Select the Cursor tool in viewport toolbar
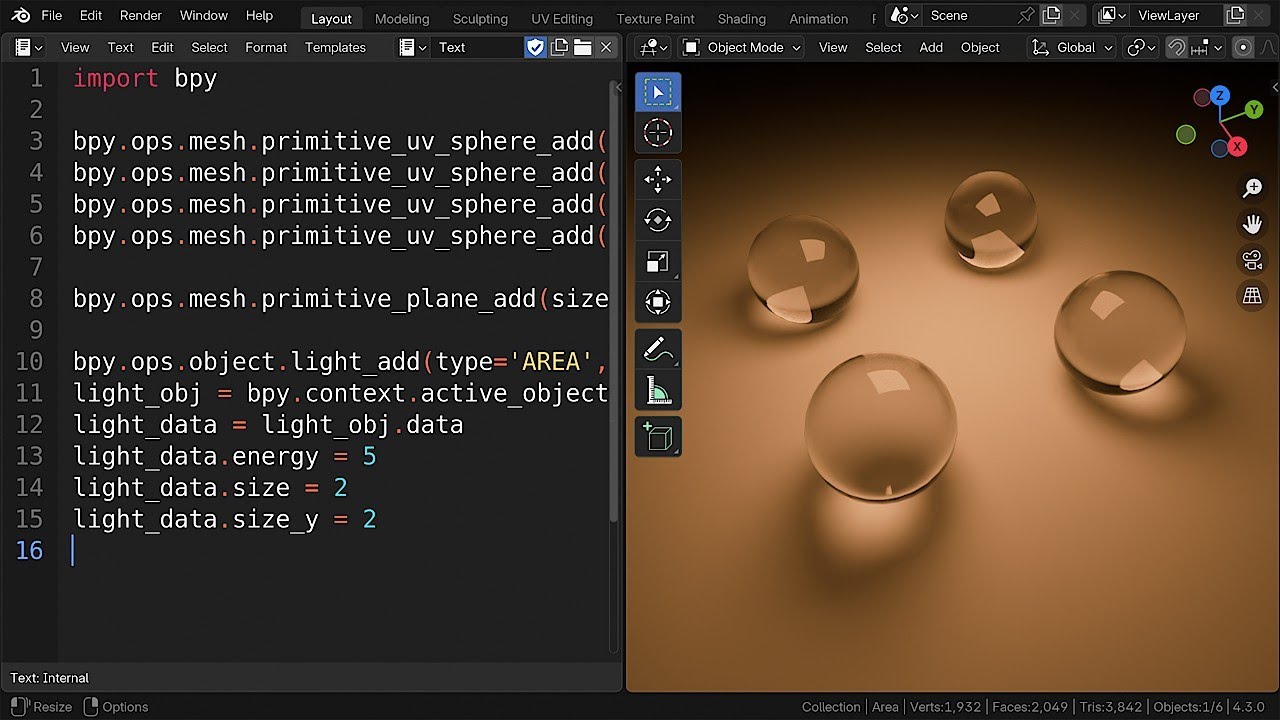Image resolution: width=1280 pixels, height=720 pixels. [x=658, y=132]
